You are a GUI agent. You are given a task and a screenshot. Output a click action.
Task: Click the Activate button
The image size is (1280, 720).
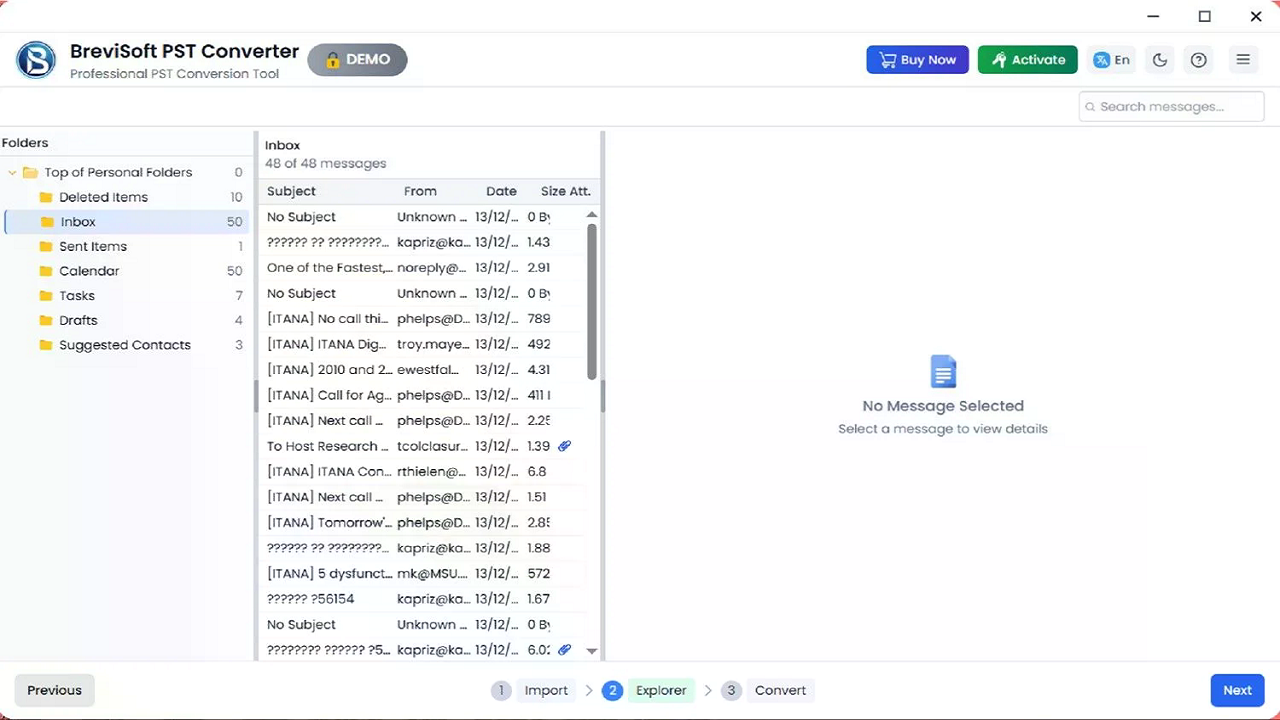pyautogui.click(x=1028, y=60)
